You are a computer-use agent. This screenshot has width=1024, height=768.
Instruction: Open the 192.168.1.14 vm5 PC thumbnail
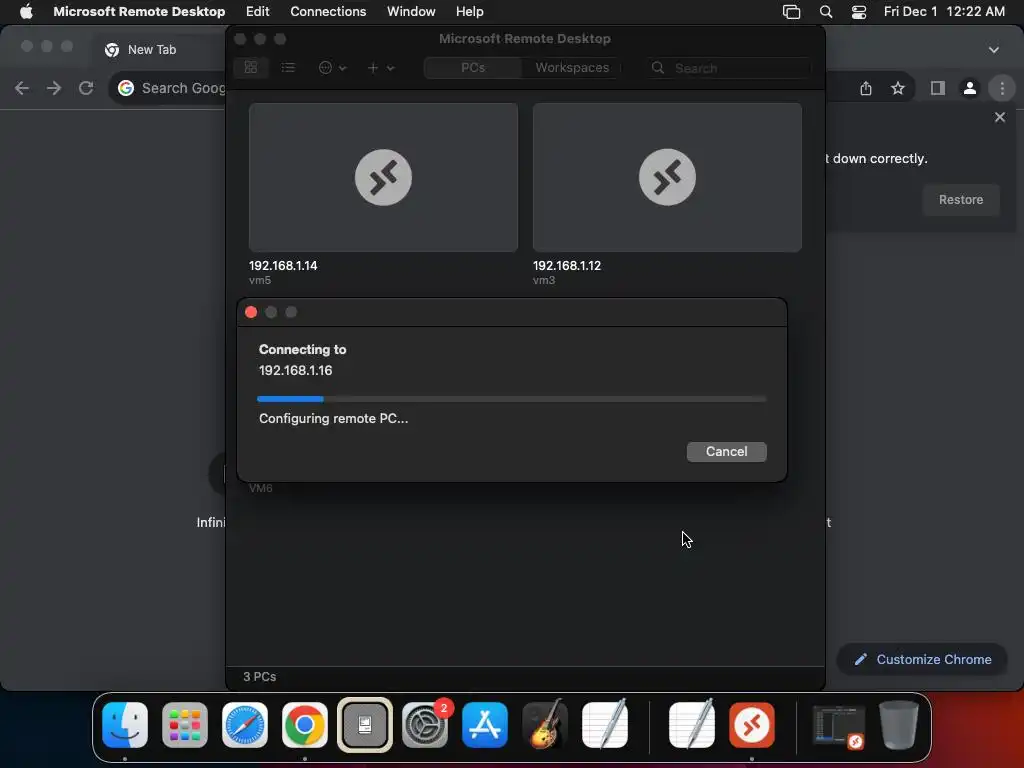[x=383, y=177]
